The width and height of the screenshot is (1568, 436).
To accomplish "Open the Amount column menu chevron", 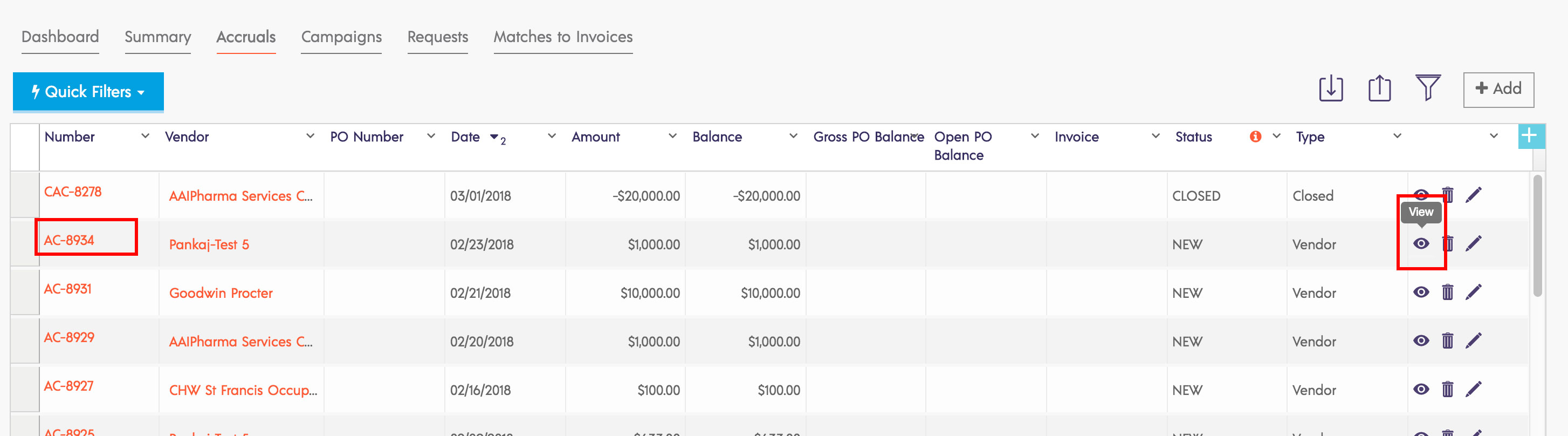I will 672,137.
